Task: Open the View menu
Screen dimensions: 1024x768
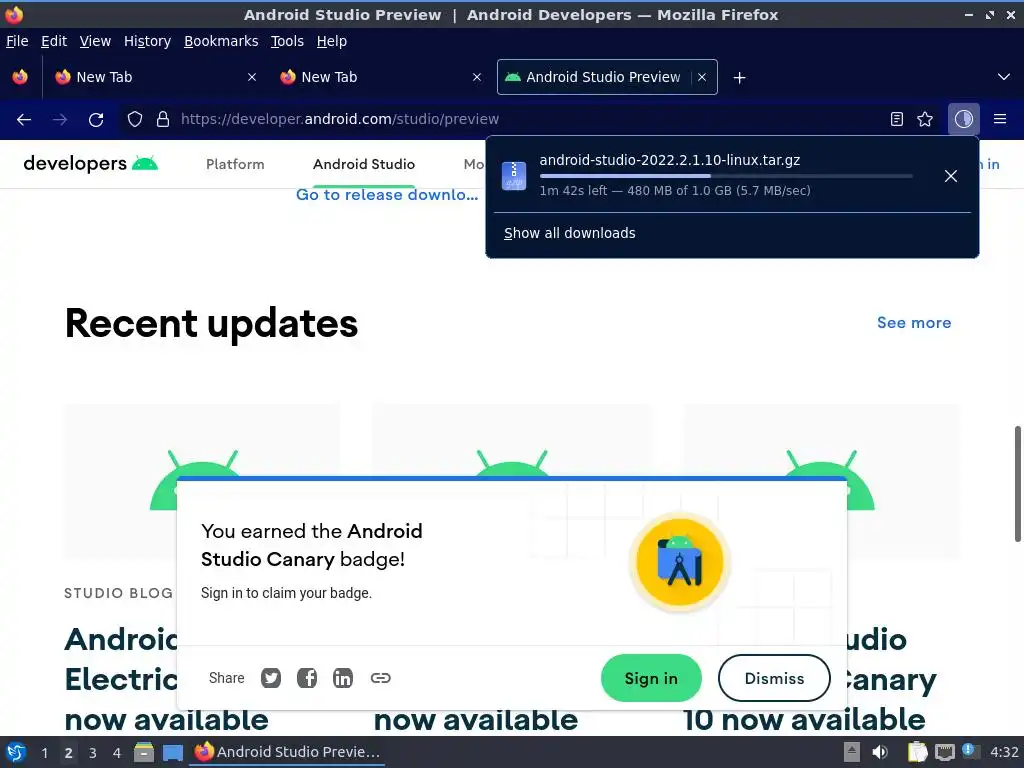Action: click(x=95, y=41)
